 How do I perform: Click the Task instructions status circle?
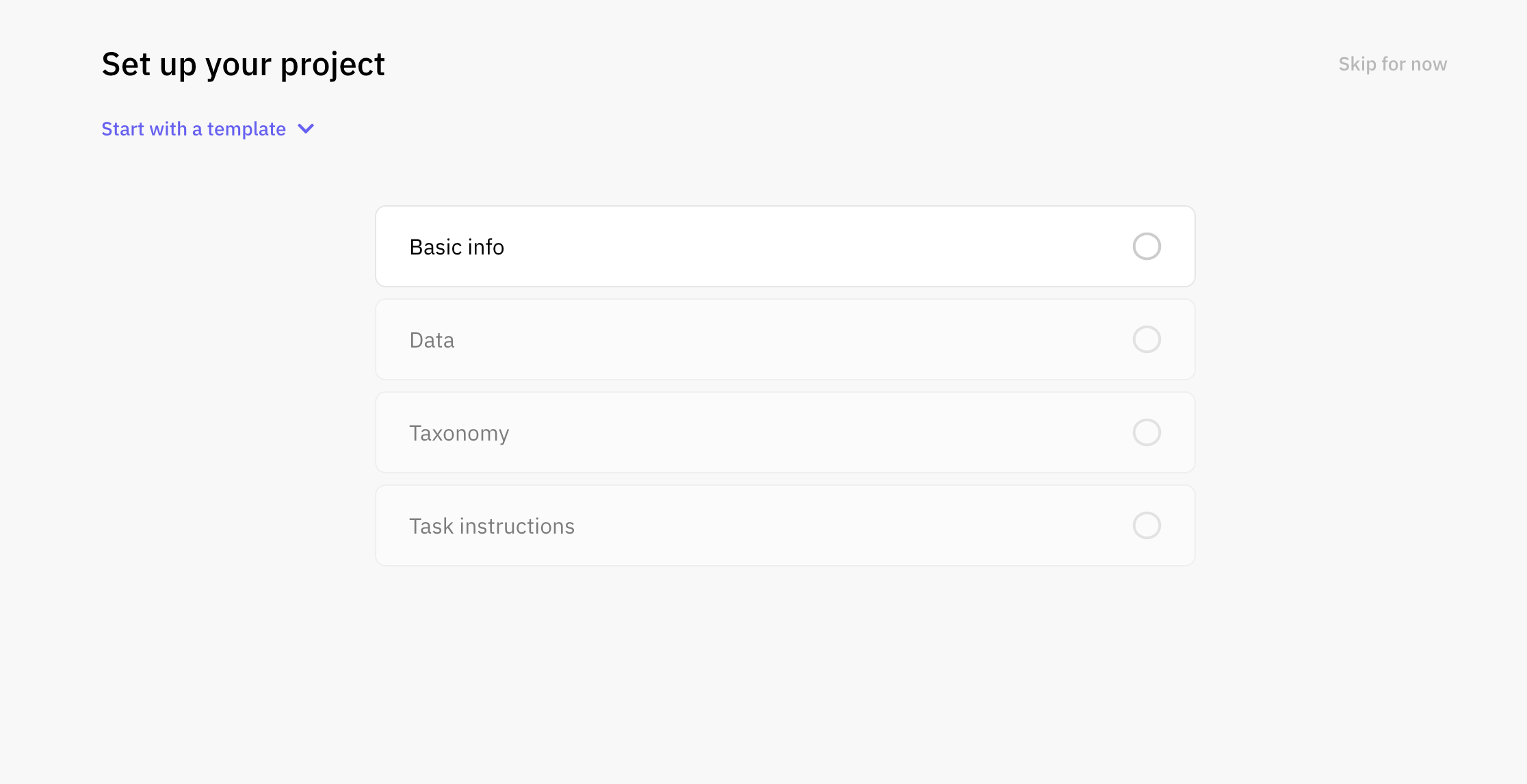[x=1147, y=525]
